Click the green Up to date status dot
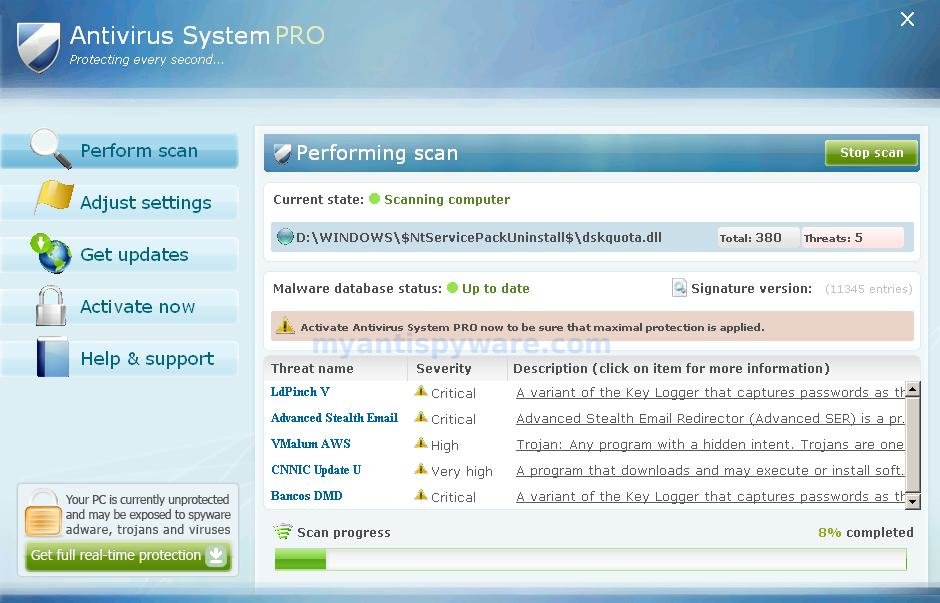Screen dimensions: 940x603 pos(453,288)
